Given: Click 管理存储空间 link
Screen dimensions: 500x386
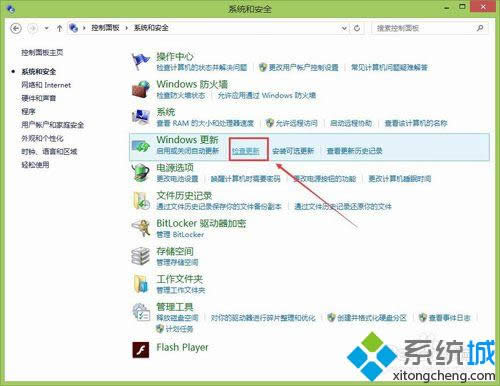Looking at the screenshot, I should coord(177,262).
